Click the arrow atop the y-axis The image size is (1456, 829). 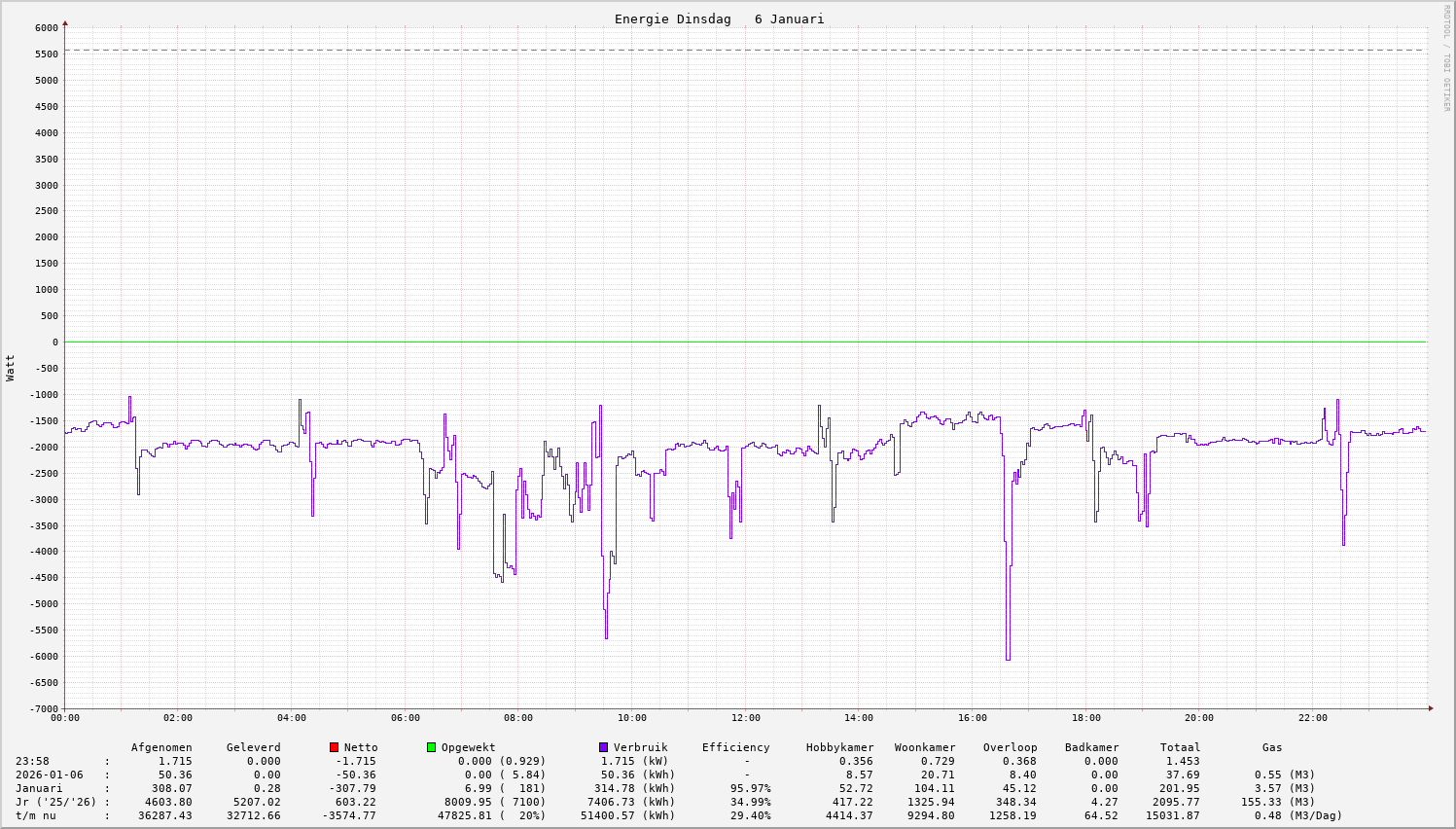65,21
